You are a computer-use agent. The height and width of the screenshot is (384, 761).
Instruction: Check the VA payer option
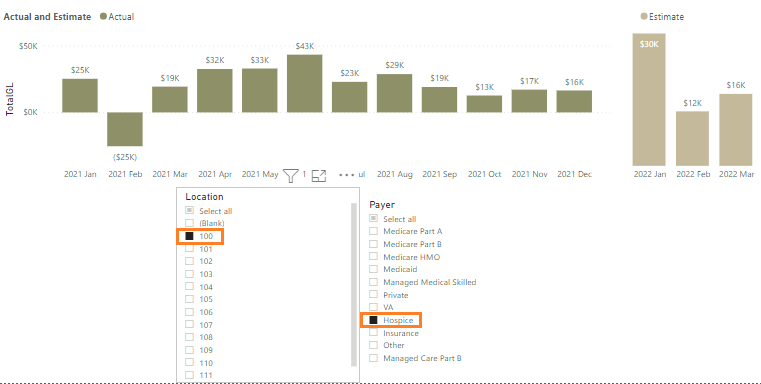373,307
